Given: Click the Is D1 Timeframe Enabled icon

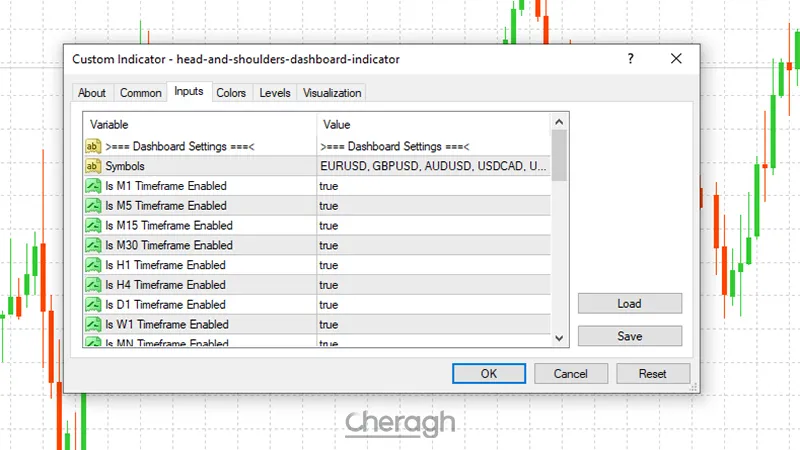Looking at the screenshot, I should point(93,305).
